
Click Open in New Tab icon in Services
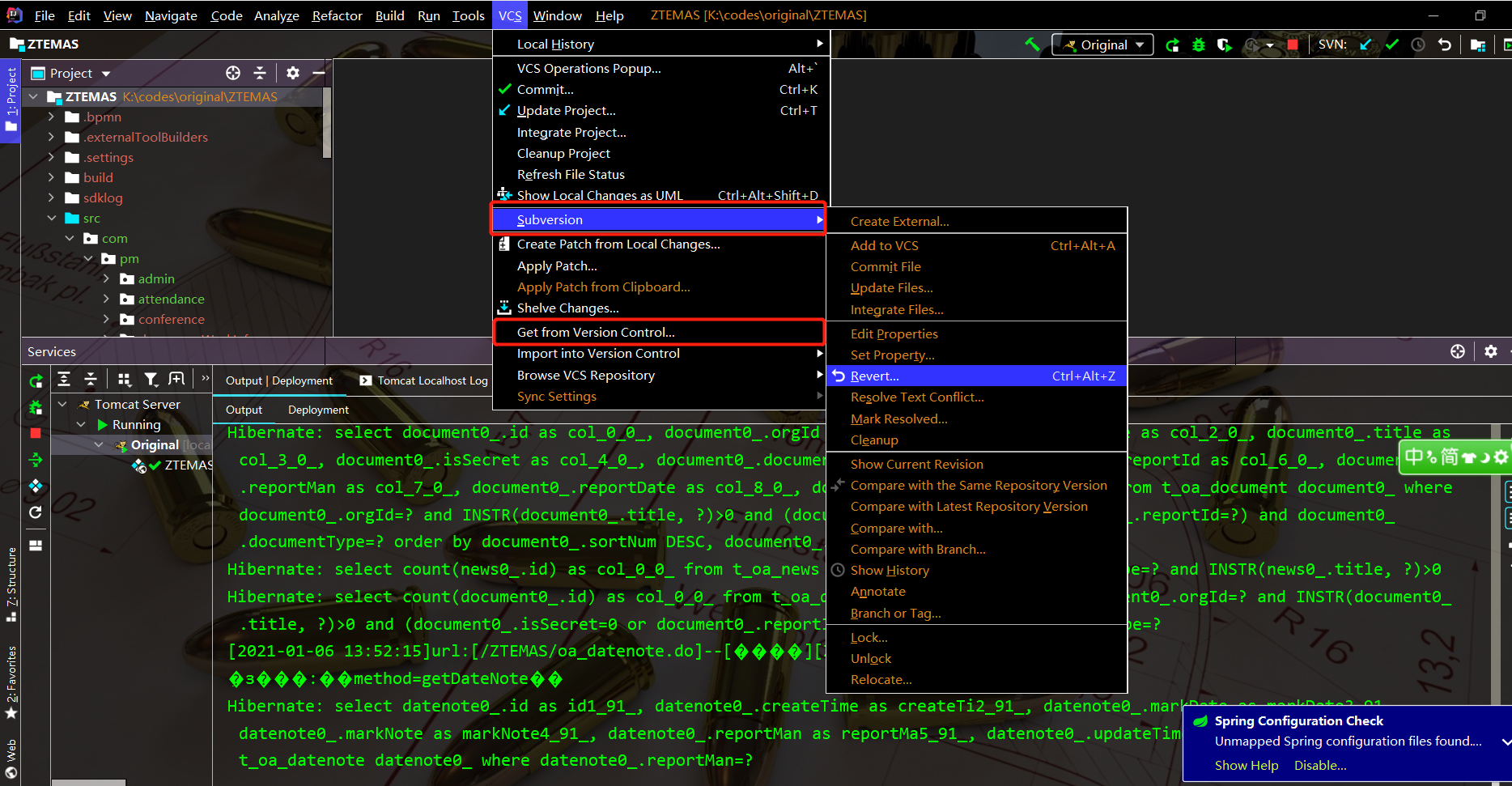coord(176,379)
